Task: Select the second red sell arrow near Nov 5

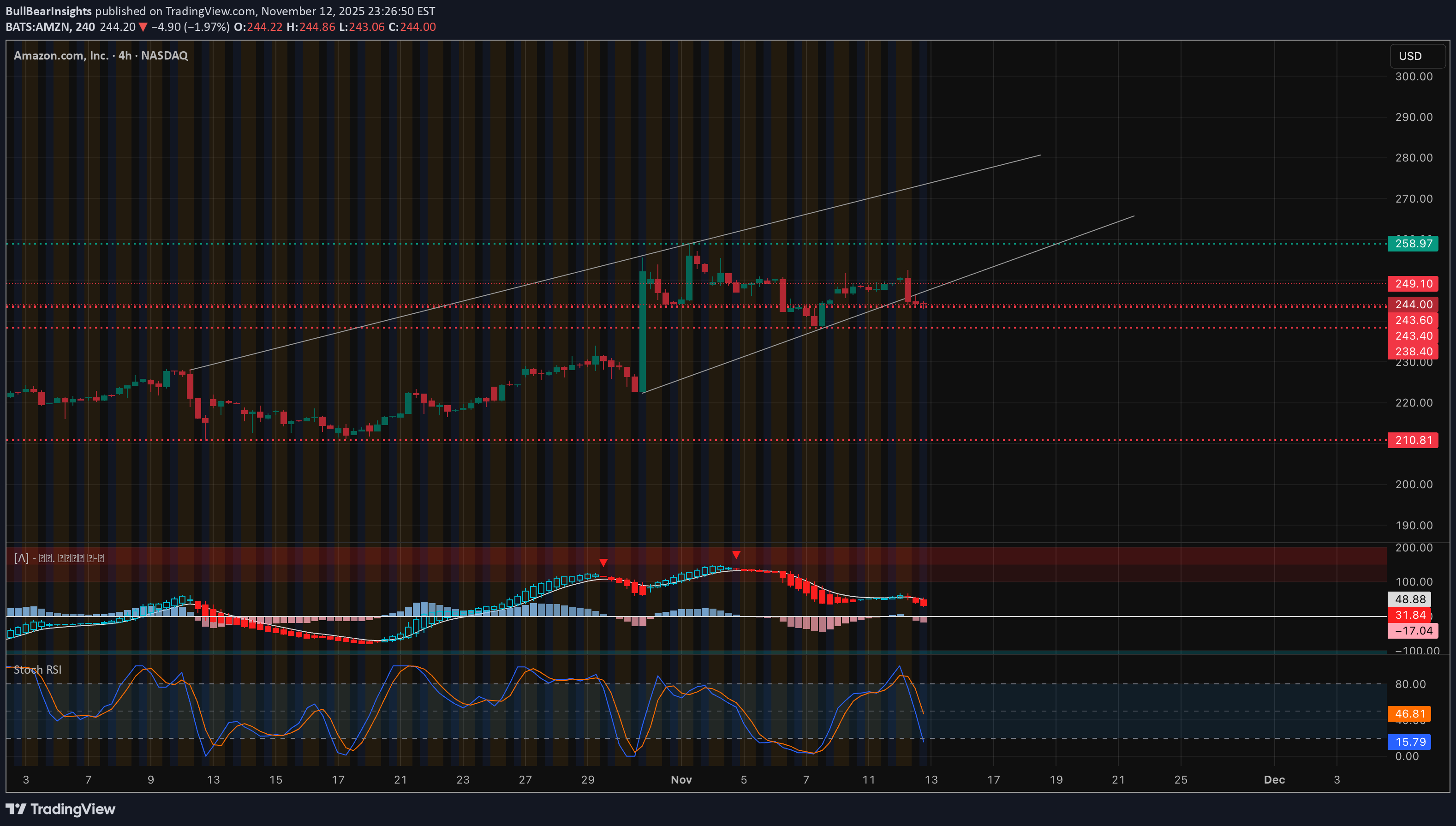Action: 736,554
